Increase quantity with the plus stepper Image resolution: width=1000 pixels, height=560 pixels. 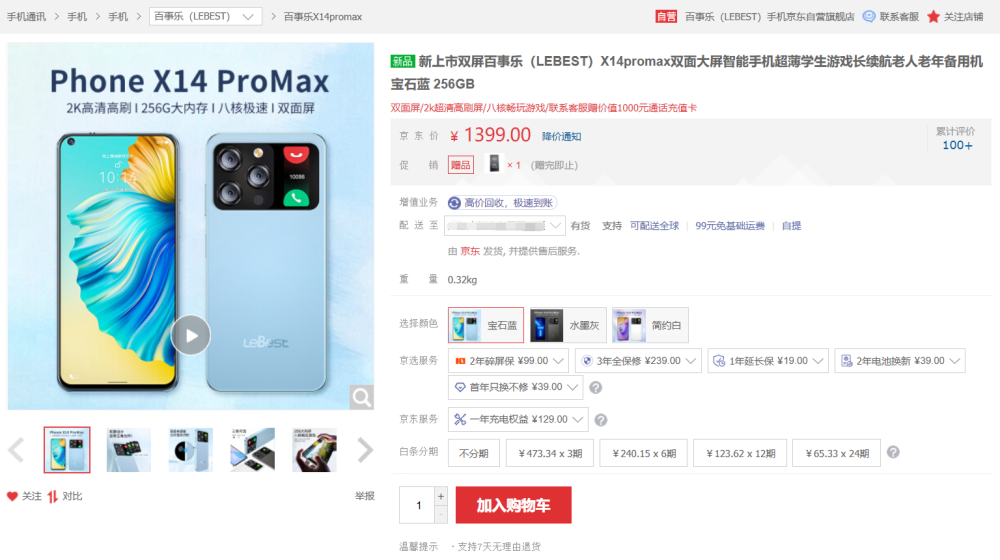click(441, 496)
